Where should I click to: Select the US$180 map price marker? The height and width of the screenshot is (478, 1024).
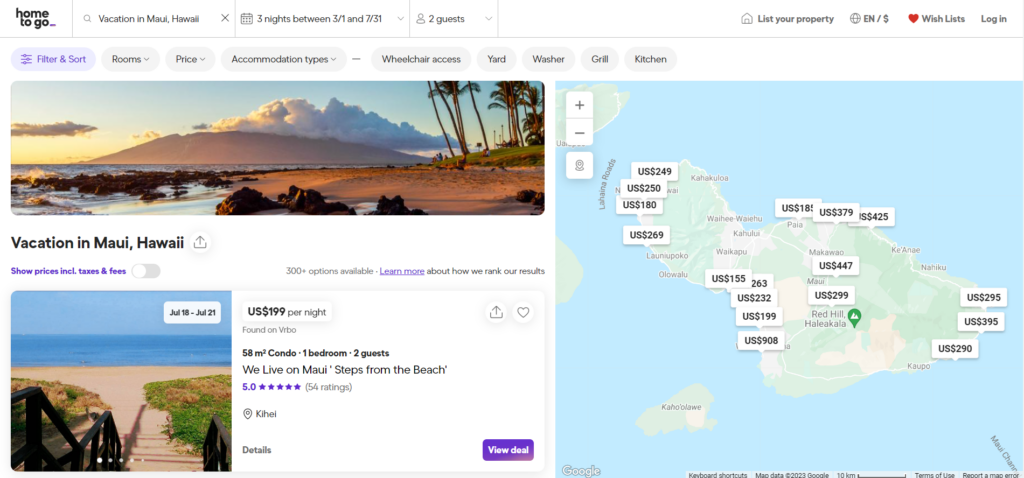point(639,205)
